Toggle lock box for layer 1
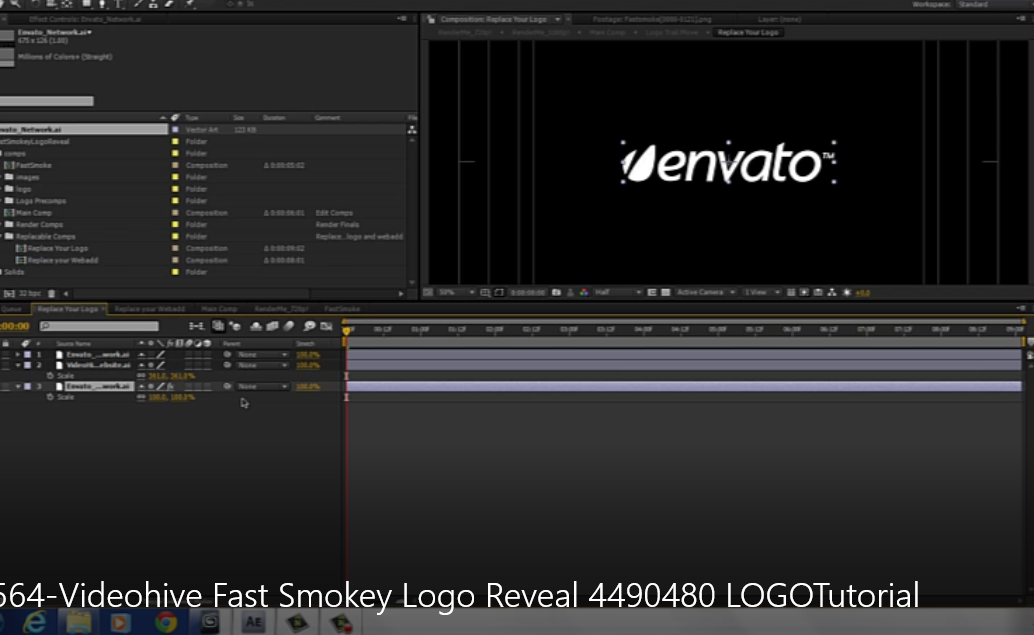This screenshot has height=635, width=1034. [5, 355]
